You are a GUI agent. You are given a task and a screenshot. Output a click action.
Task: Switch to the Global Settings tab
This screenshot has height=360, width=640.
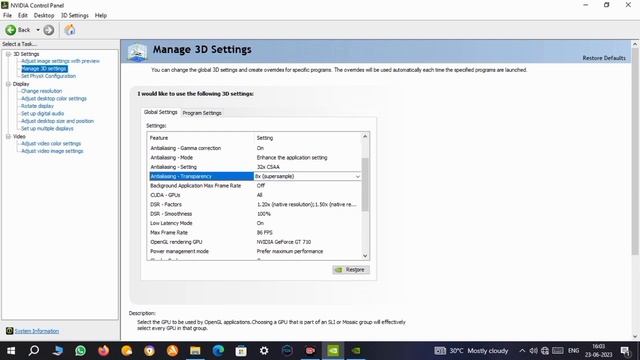coord(160,112)
